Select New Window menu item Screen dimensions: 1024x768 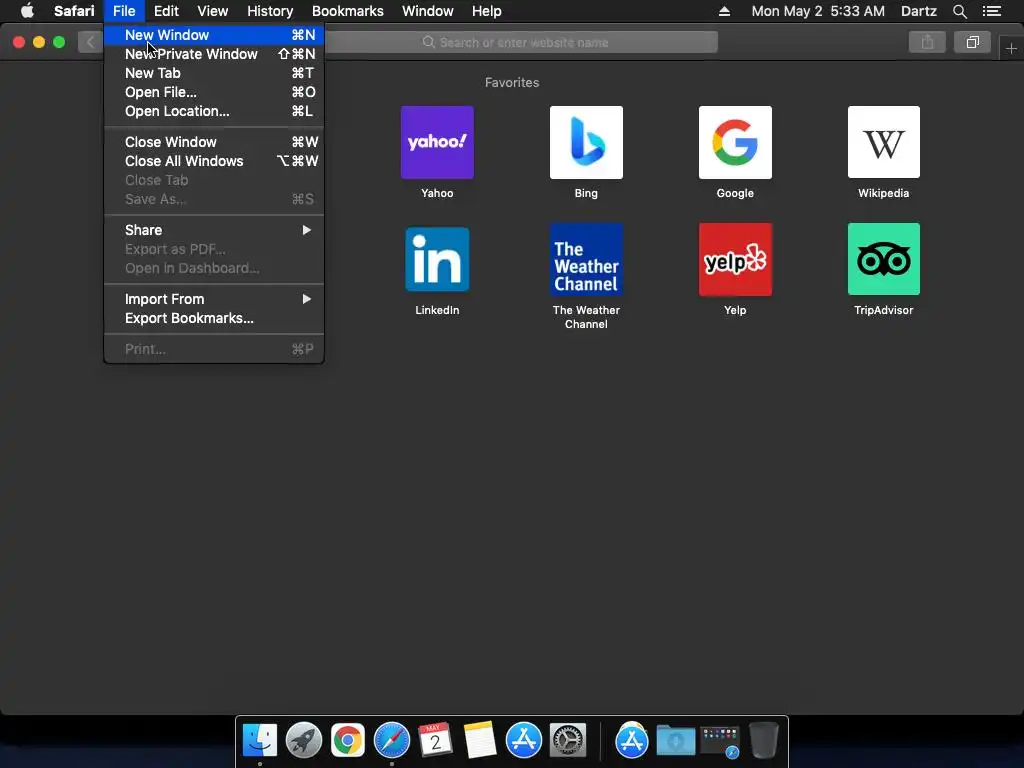214,35
